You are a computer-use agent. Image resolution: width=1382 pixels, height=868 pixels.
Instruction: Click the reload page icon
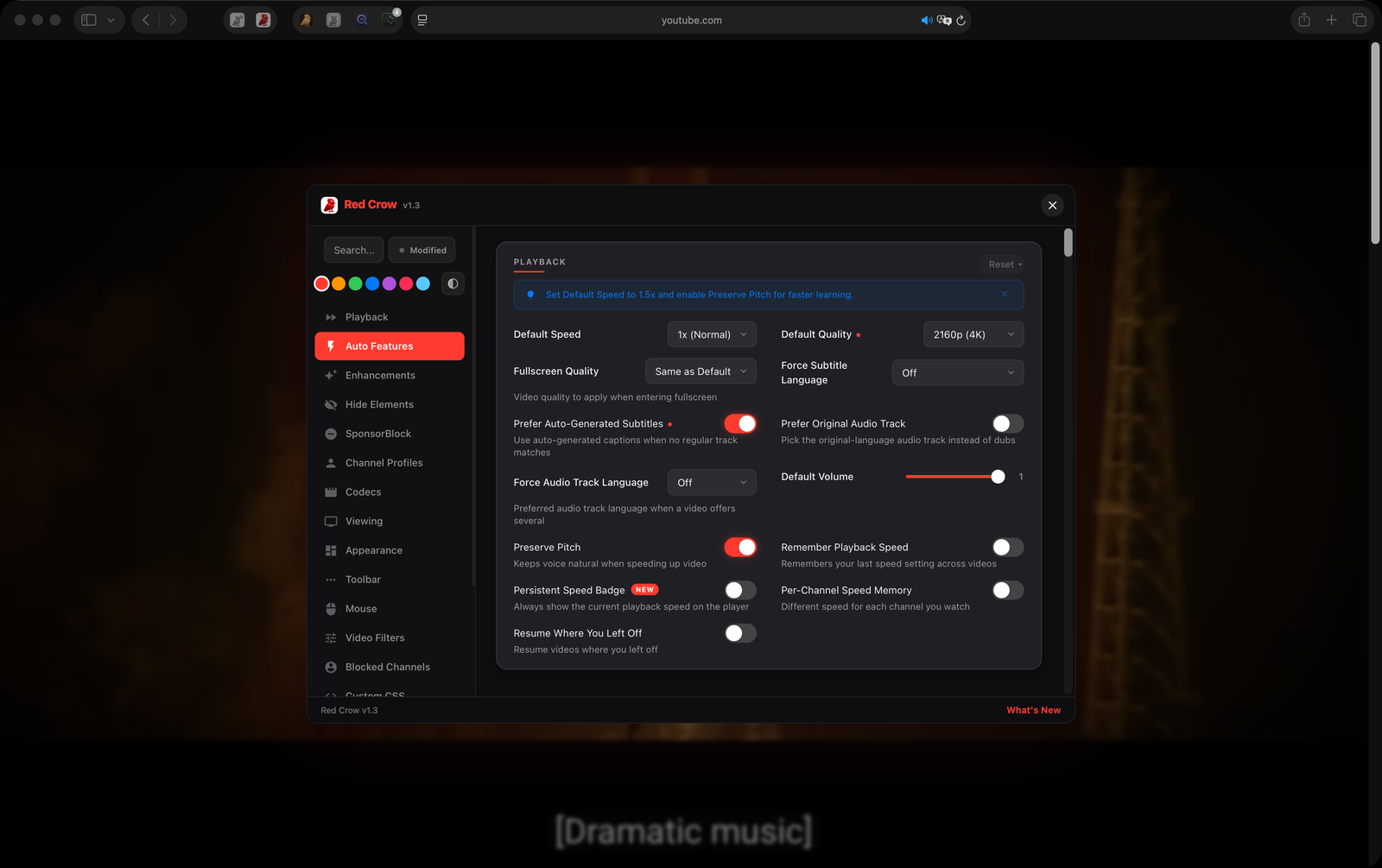[x=960, y=20]
